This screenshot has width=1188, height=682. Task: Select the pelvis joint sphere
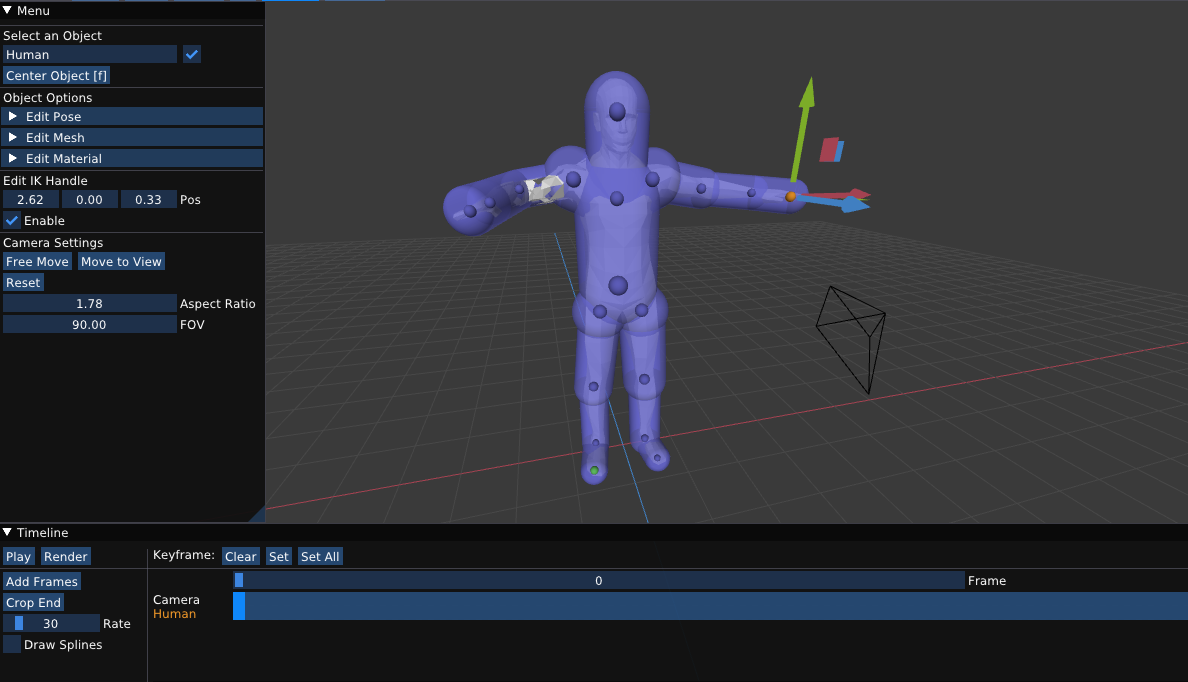coord(617,286)
